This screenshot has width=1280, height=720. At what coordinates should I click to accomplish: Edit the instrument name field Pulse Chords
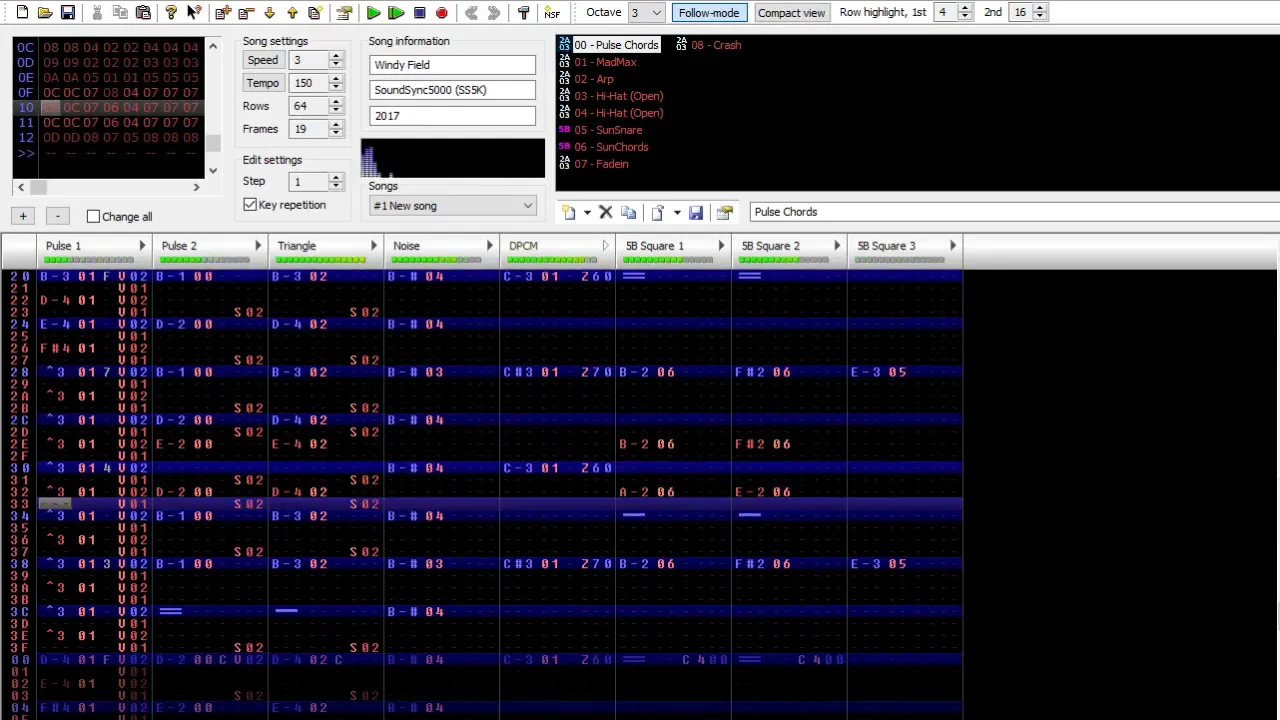click(1014, 212)
